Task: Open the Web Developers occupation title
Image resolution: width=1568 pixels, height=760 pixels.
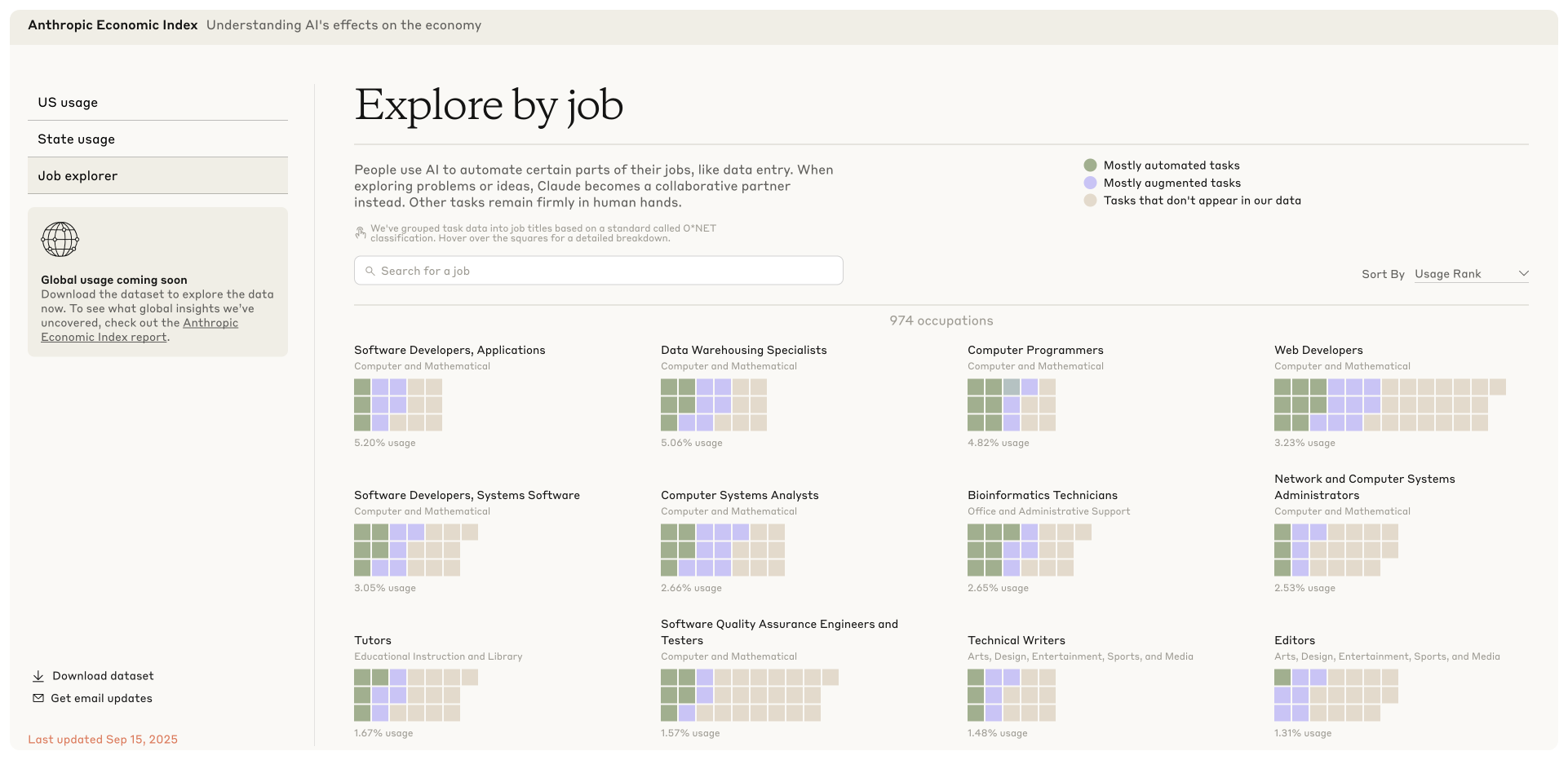Action: 1318,350
